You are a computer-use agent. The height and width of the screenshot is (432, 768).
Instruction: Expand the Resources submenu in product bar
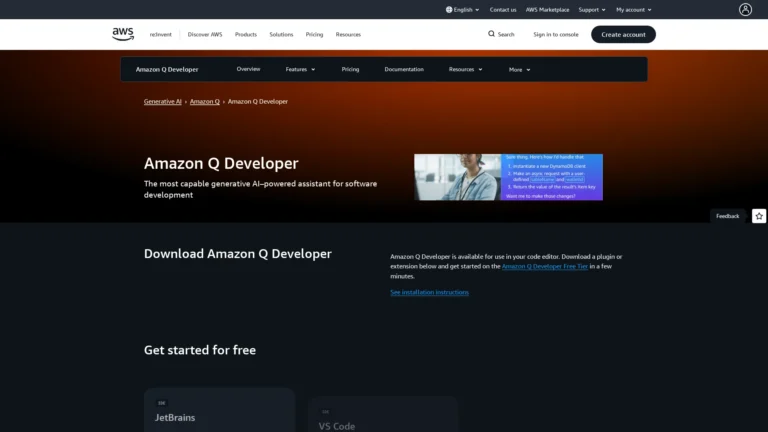(x=465, y=69)
